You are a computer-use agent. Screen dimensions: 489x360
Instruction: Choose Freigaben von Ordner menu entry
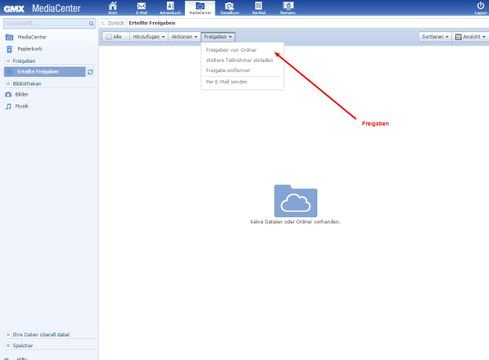(x=231, y=50)
